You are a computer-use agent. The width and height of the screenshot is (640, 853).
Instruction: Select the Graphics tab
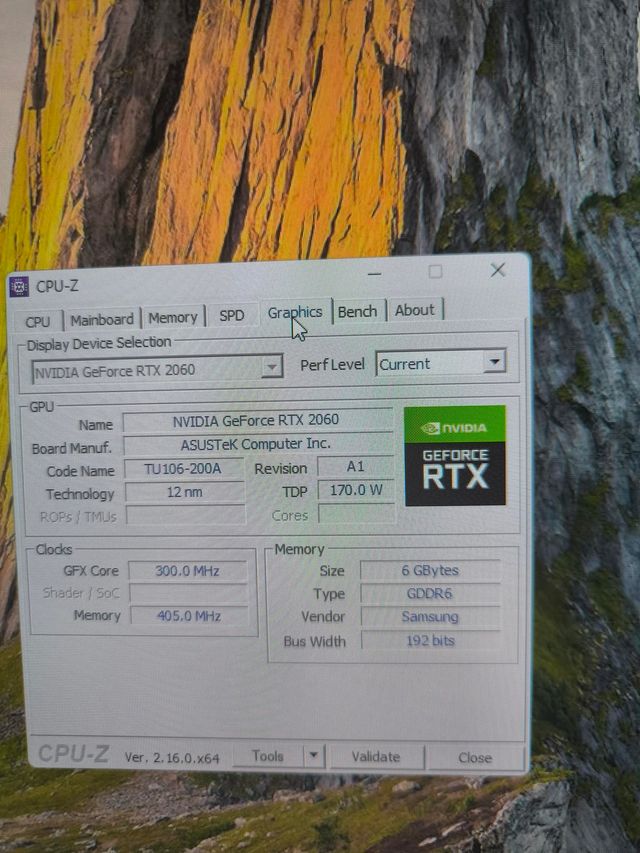coord(295,312)
